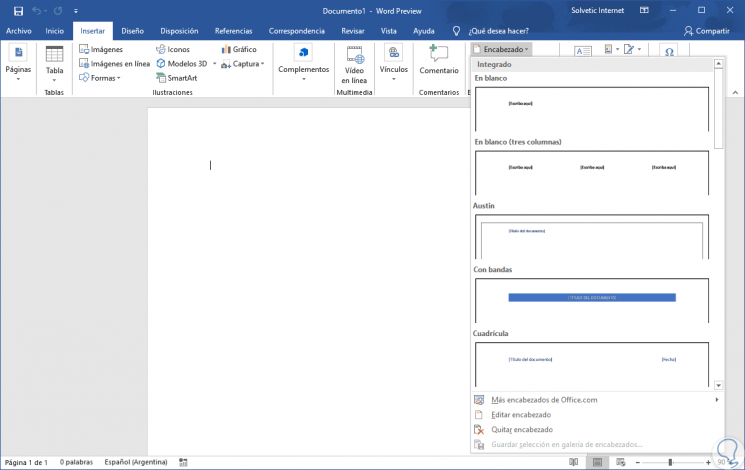Select En blanco (tres columnas) header thumbnail
Image resolution: width=745 pixels, height=470 pixels.
click(x=592, y=173)
